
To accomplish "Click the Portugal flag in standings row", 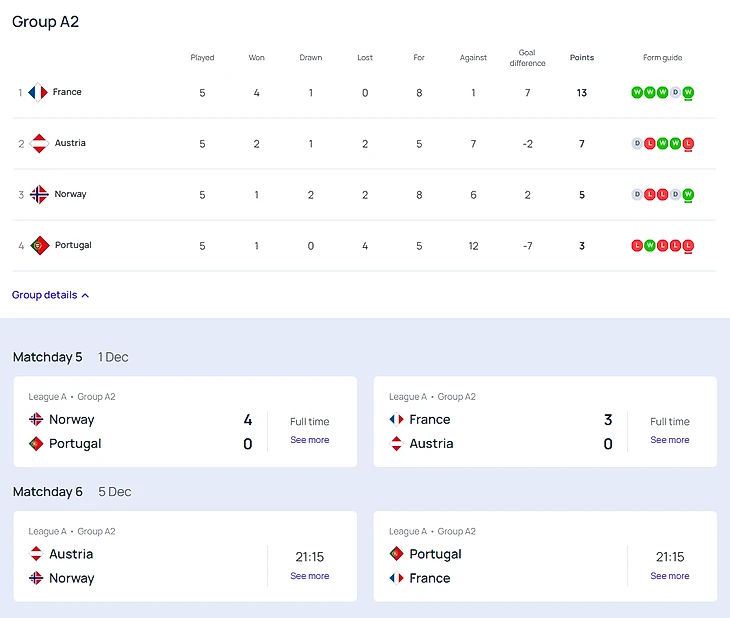I will pyautogui.click(x=39, y=245).
